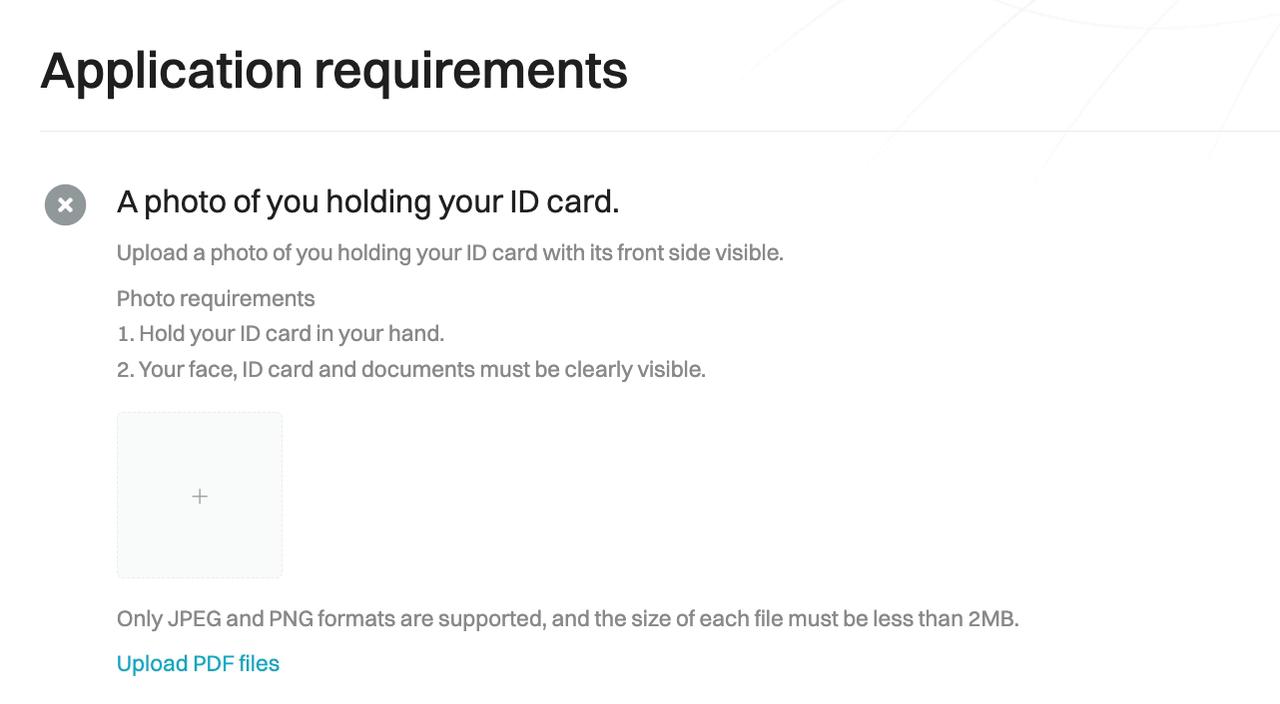The width and height of the screenshot is (1280, 704).
Task: Click the word "Upload" in description sentence
Action: coord(152,253)
